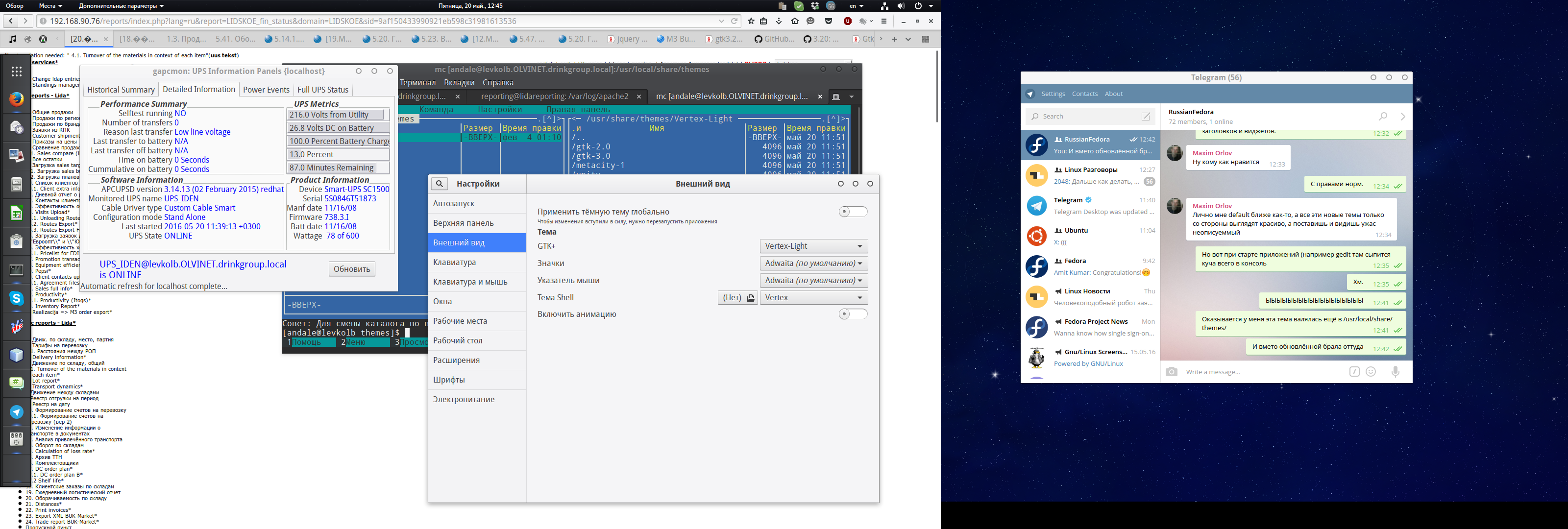Click the camera attach photo icon
The width and height of the screenshot is (1568, 529).
[1171, 371]
